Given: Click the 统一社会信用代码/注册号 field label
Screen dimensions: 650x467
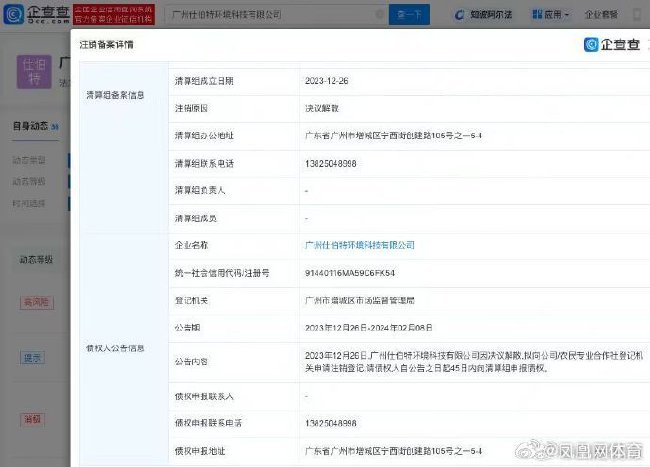Looking at the screenshot, I should pos(222,273).
